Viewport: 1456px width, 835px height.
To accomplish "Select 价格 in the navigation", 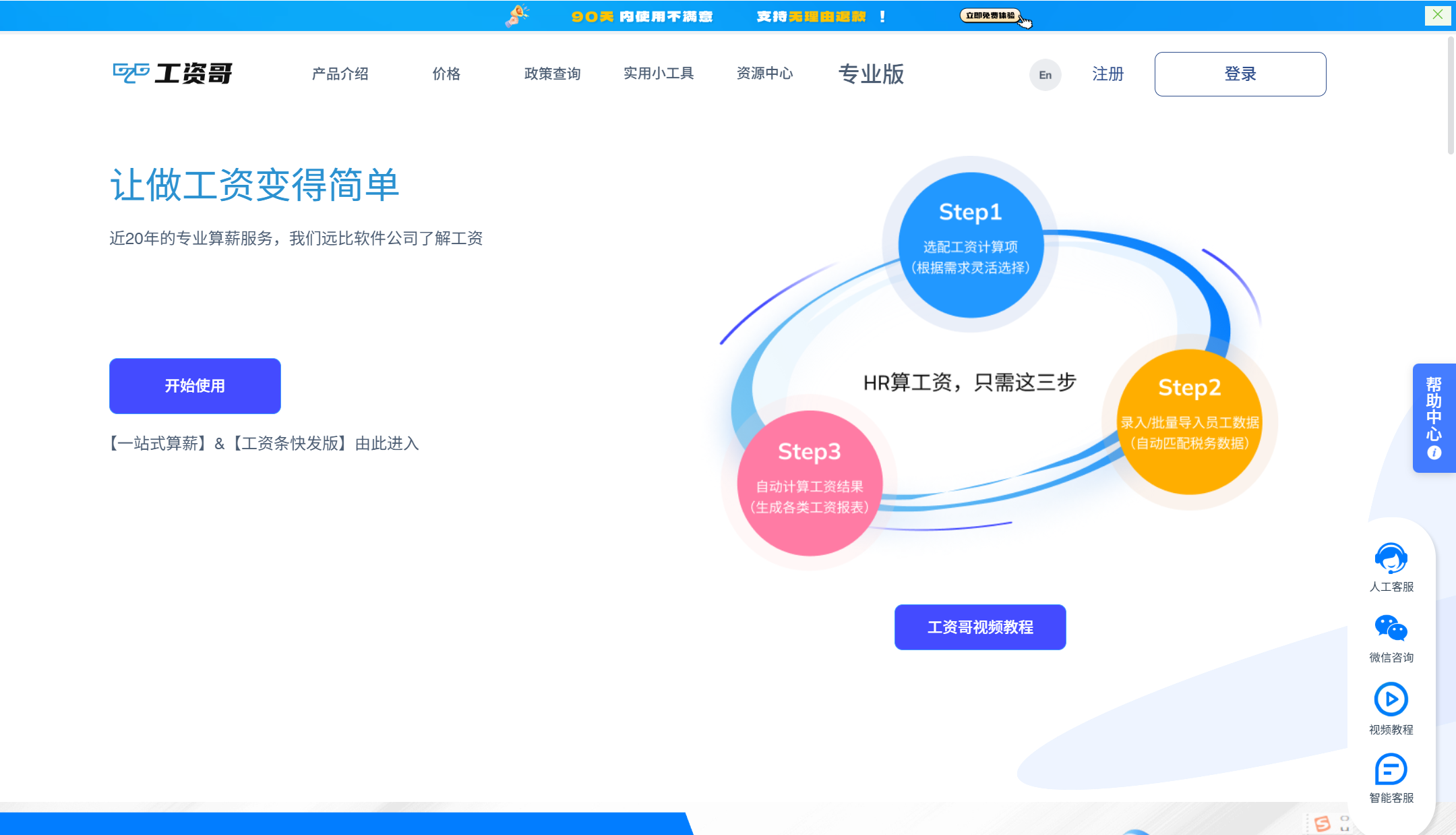I will coord(446,74).
